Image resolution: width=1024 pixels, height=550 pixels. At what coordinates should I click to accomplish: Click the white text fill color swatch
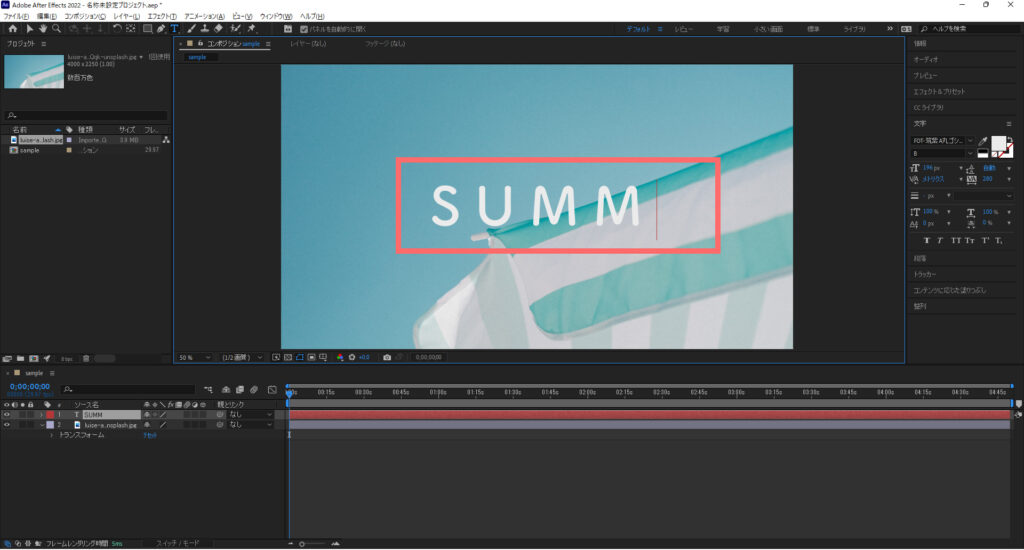[x=999, y=143]
